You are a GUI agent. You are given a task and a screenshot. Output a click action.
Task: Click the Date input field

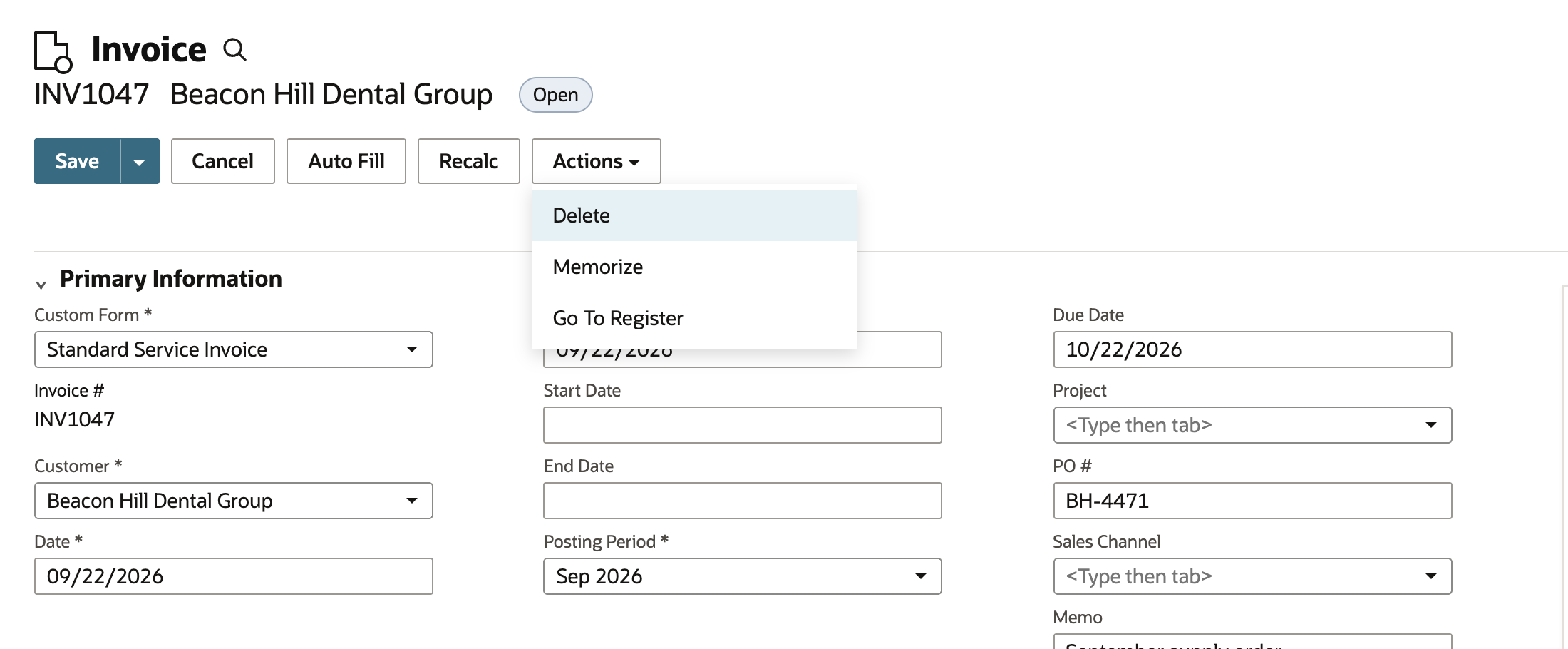point(234,576)
